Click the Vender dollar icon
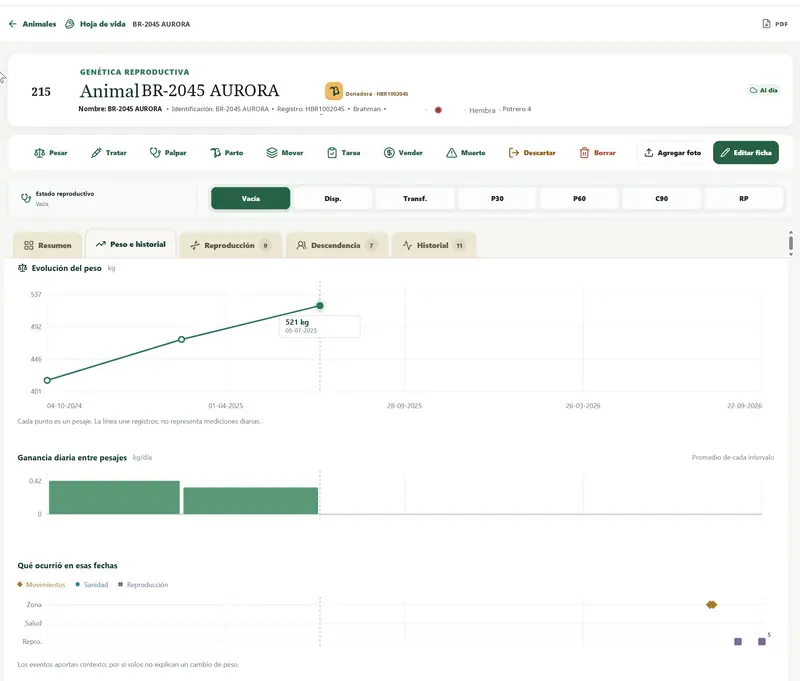Screen dimensions: 800x681 389,153
